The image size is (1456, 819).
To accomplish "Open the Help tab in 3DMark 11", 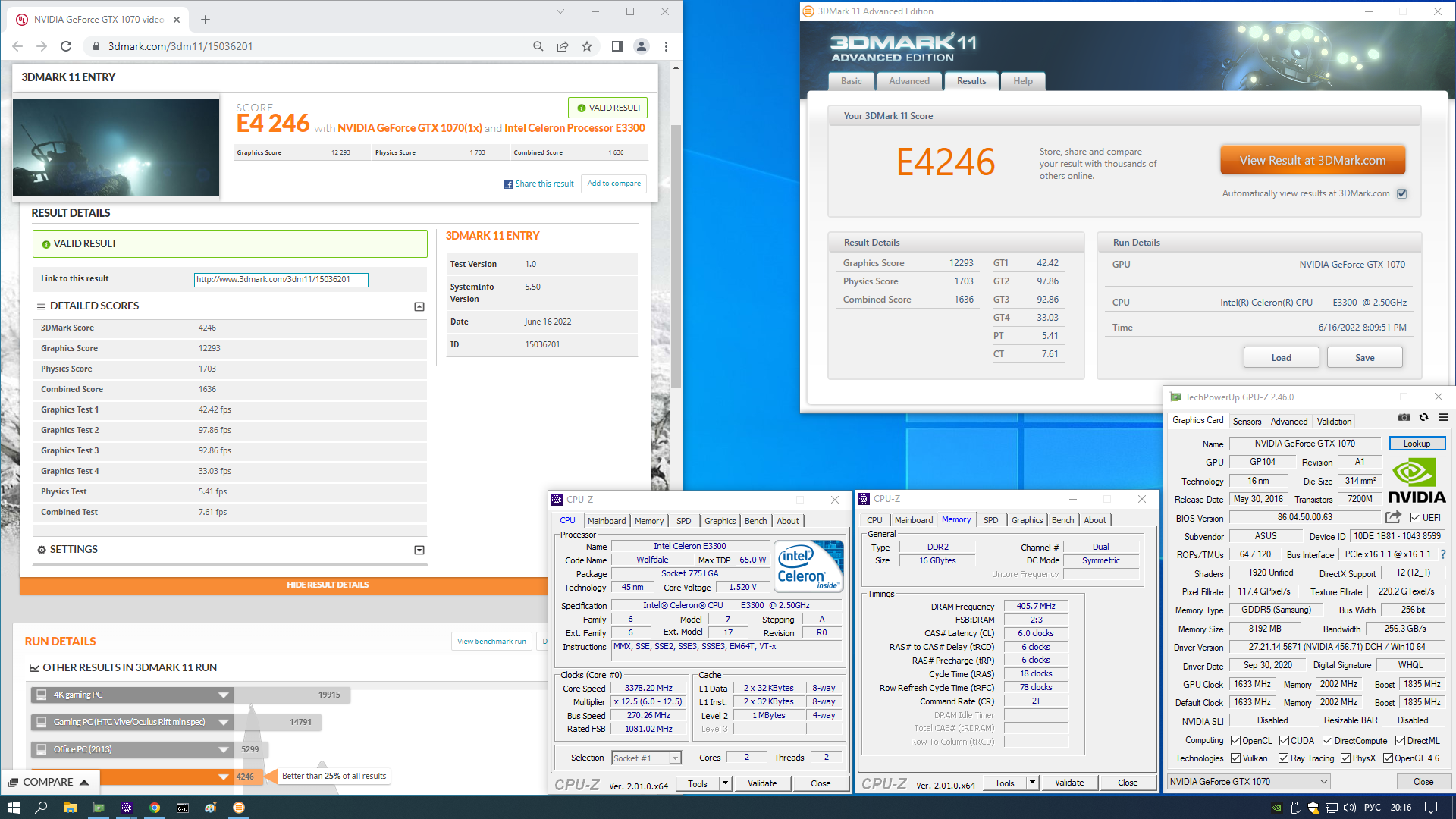I will click(1023, 81).
